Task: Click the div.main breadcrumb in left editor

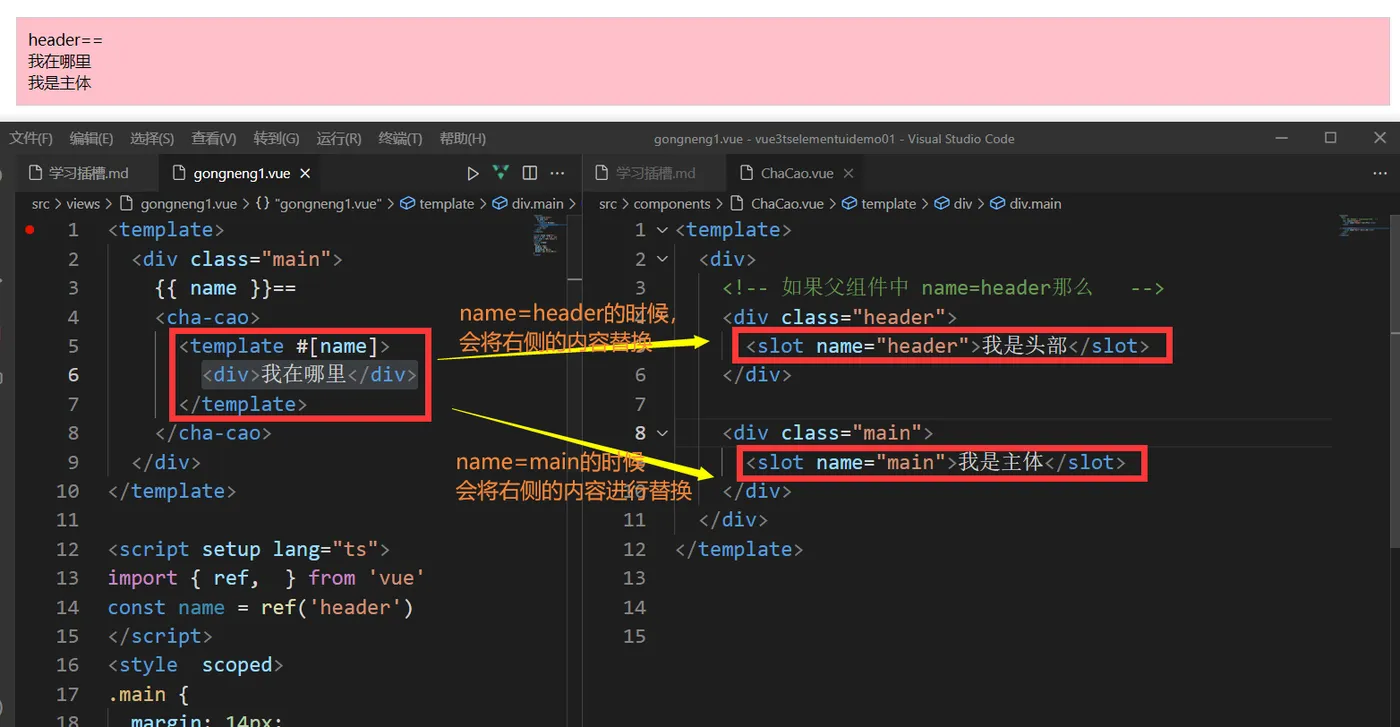Action: 528,203
